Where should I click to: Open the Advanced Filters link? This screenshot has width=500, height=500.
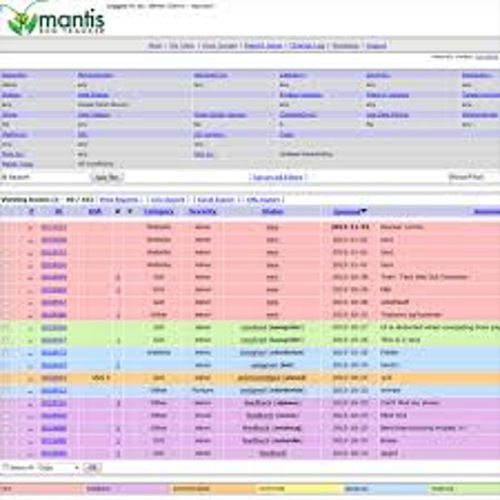pyautogui.click(x=278, y=177)
